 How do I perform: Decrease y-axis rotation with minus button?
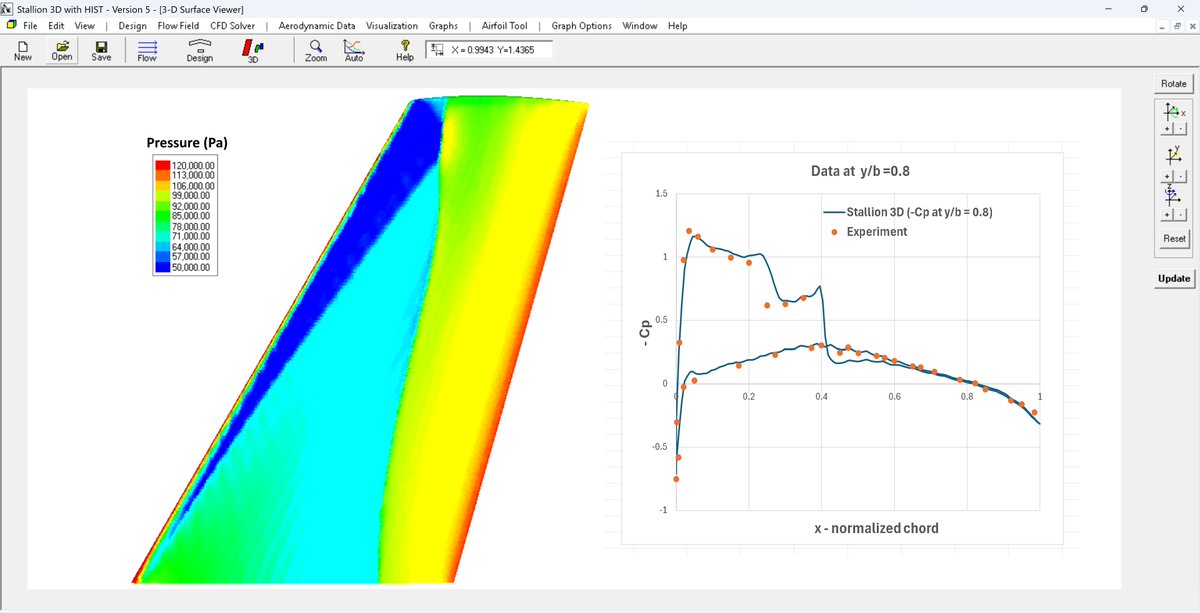(x=1180, y=174)
